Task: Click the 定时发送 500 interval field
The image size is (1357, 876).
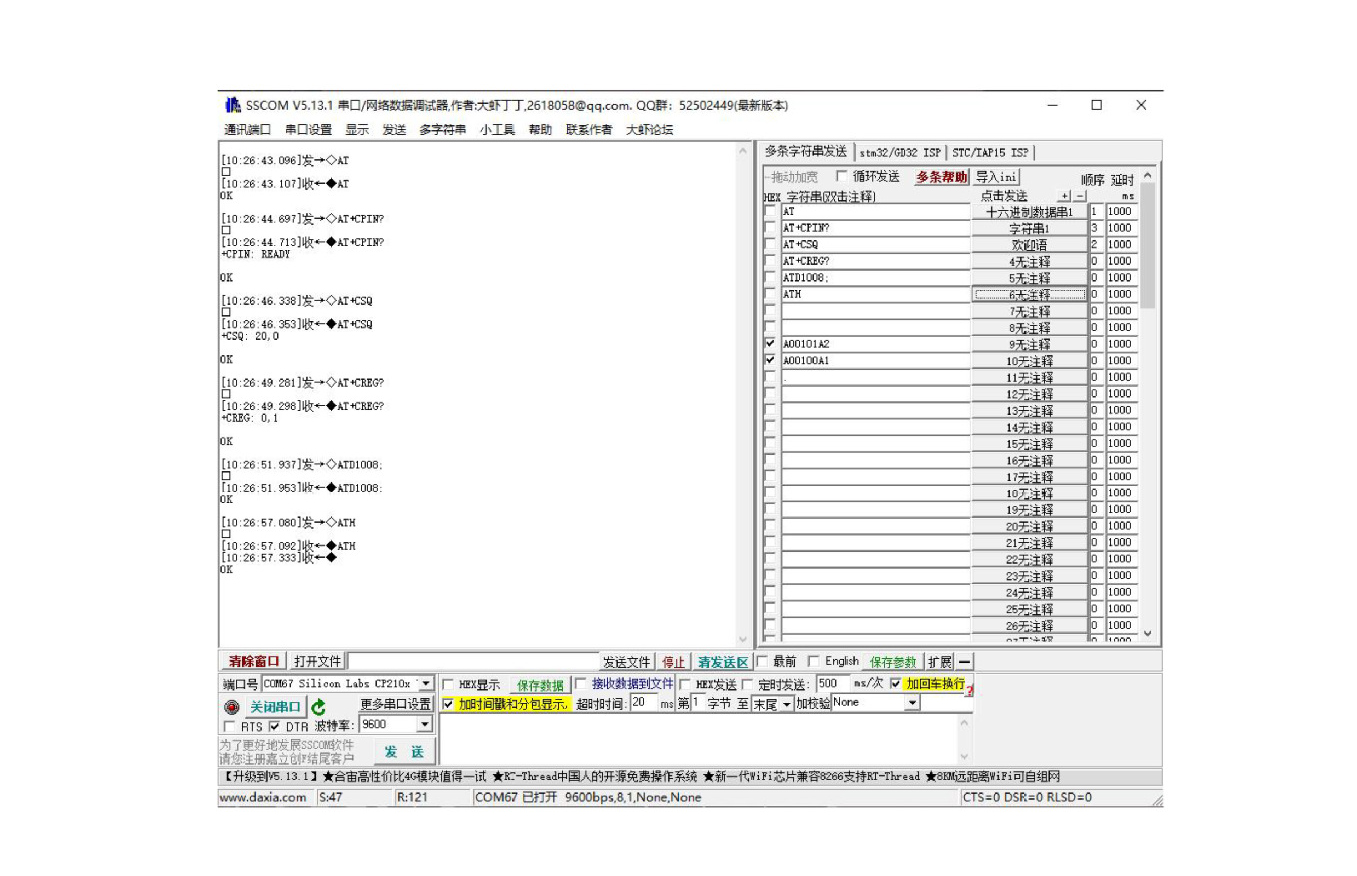Action: tap(832, 684)
